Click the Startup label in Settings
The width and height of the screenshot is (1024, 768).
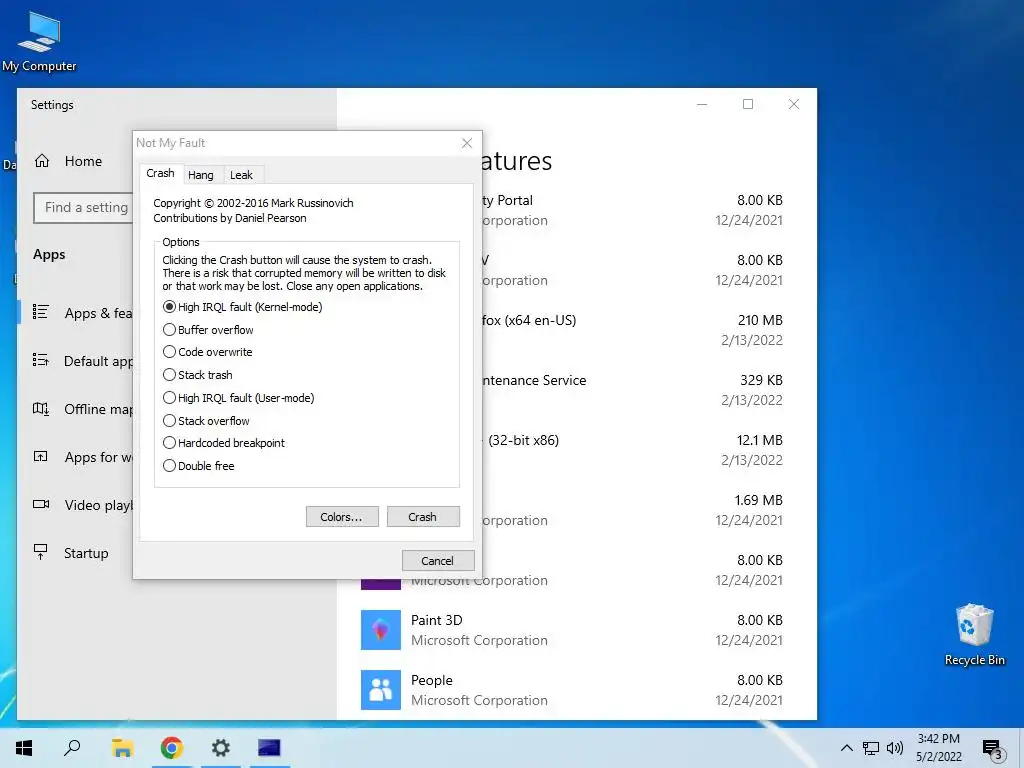(86, 553)
